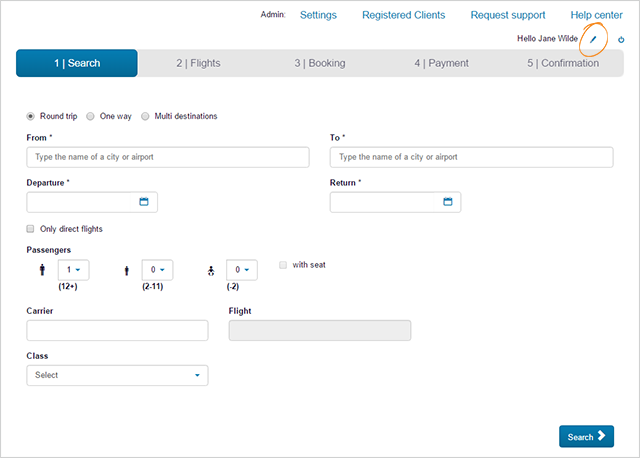The width and height of the screenshot is (640, 458).
Task: Click the From city input field
Action: click(168, 157)
